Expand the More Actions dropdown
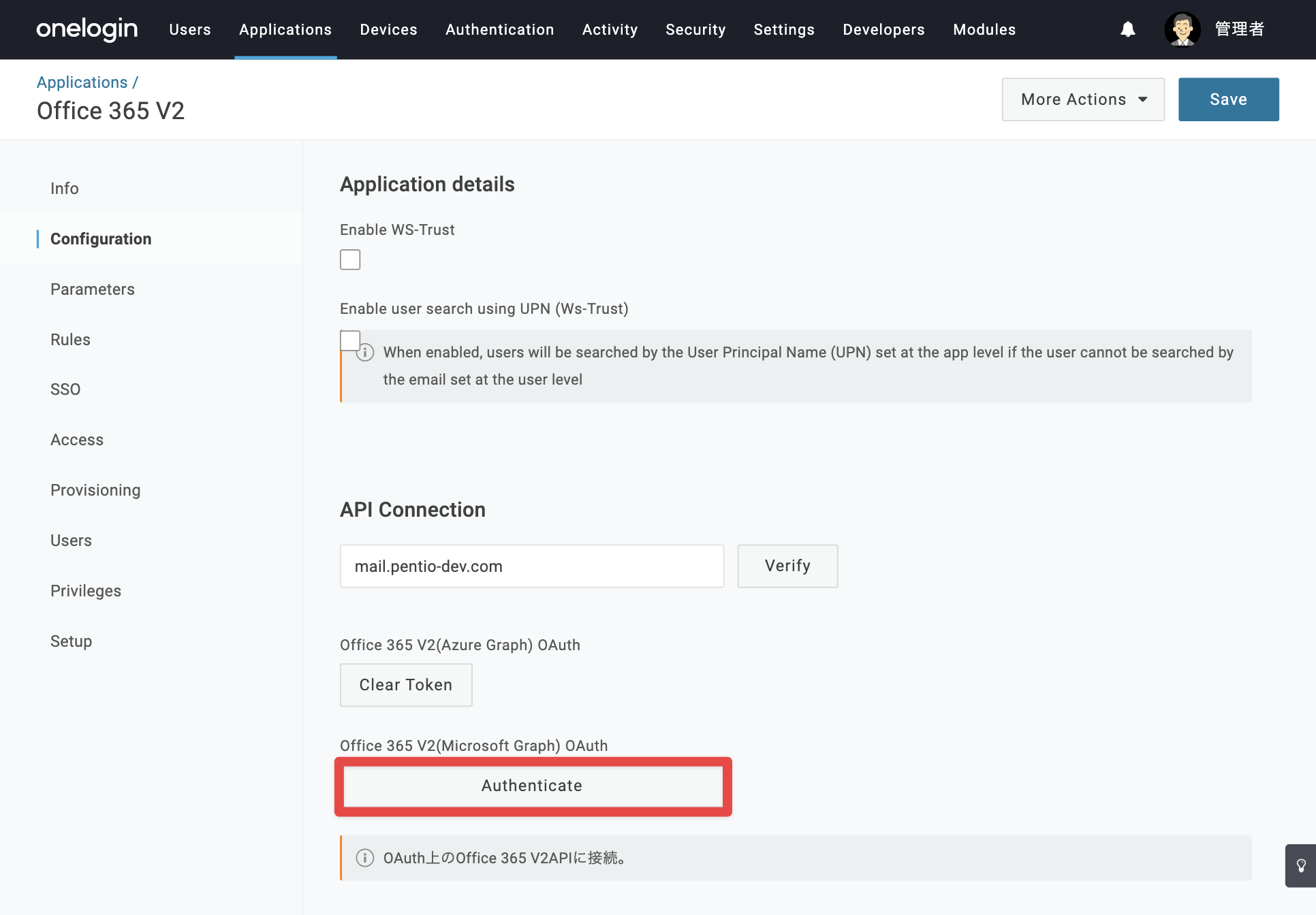Image resolution: width=1316 pixels, height=915 pixels. click(x=1083, y=99)
